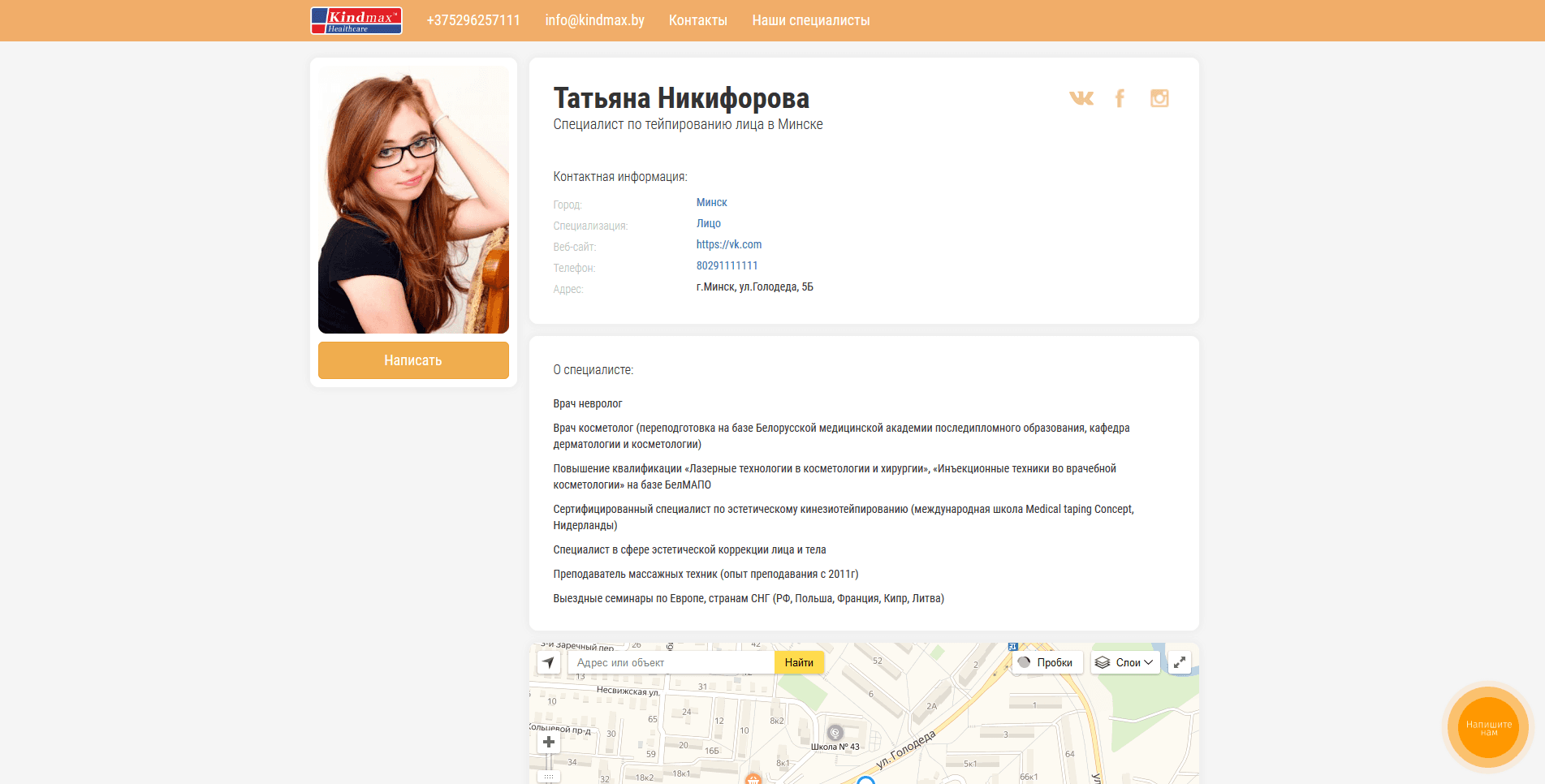Open the Наши специалисты menu item

click(x=810, y=20)
